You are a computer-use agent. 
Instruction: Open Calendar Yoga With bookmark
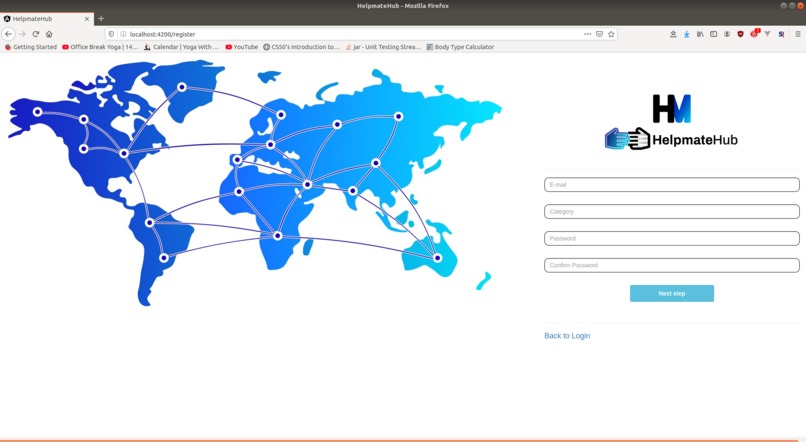(181, 47)
